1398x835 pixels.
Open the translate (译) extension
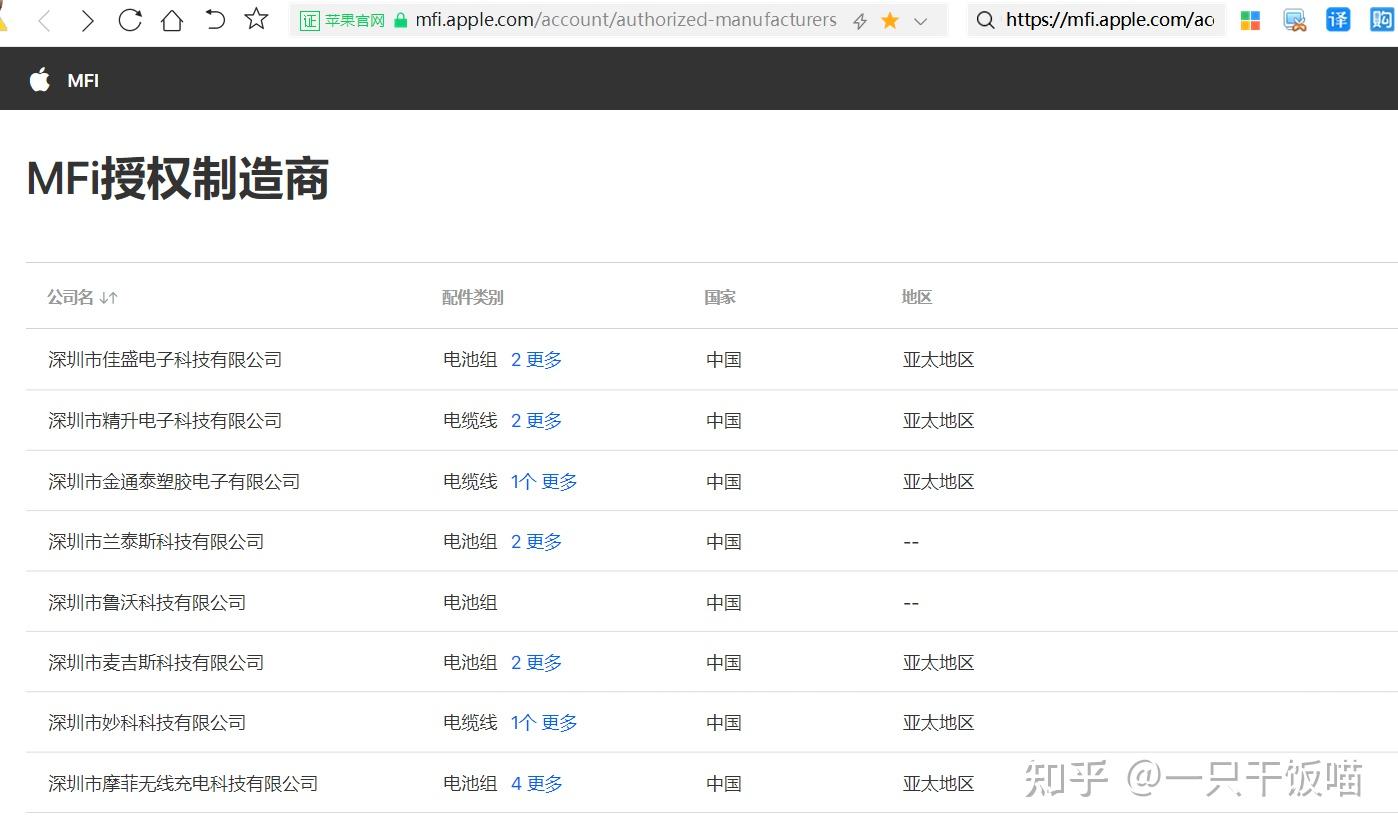pyautogui.click(x=1338, y=19)
